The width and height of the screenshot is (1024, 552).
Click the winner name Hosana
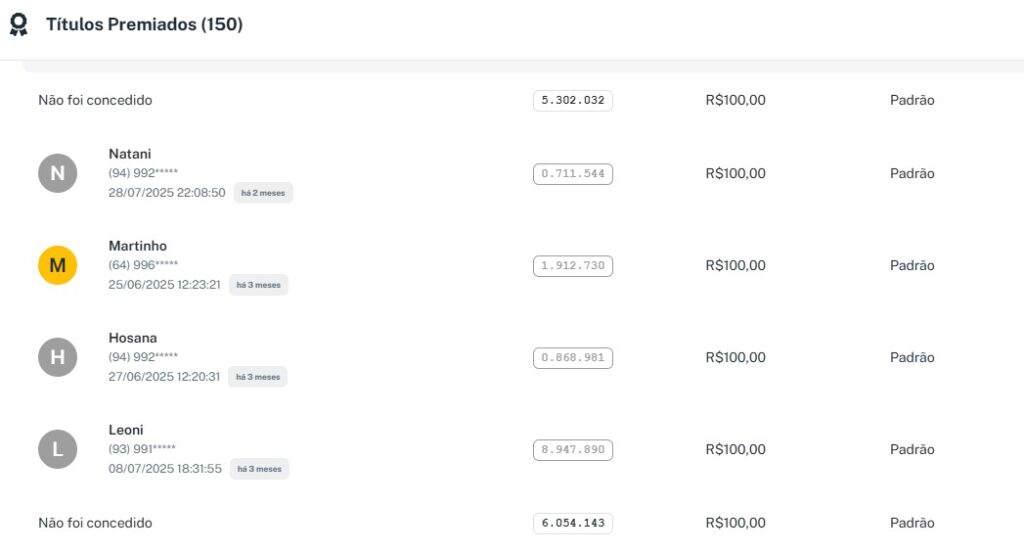click(133, 338)
